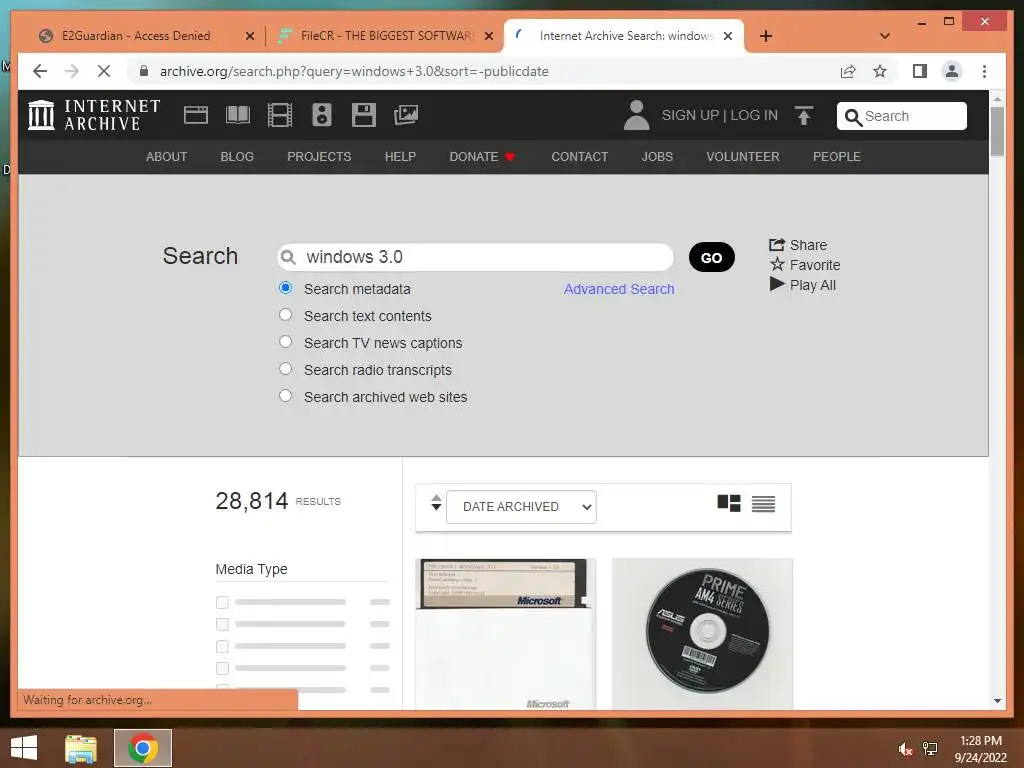Tick the first Media Type checkbox

click(222, 602)
